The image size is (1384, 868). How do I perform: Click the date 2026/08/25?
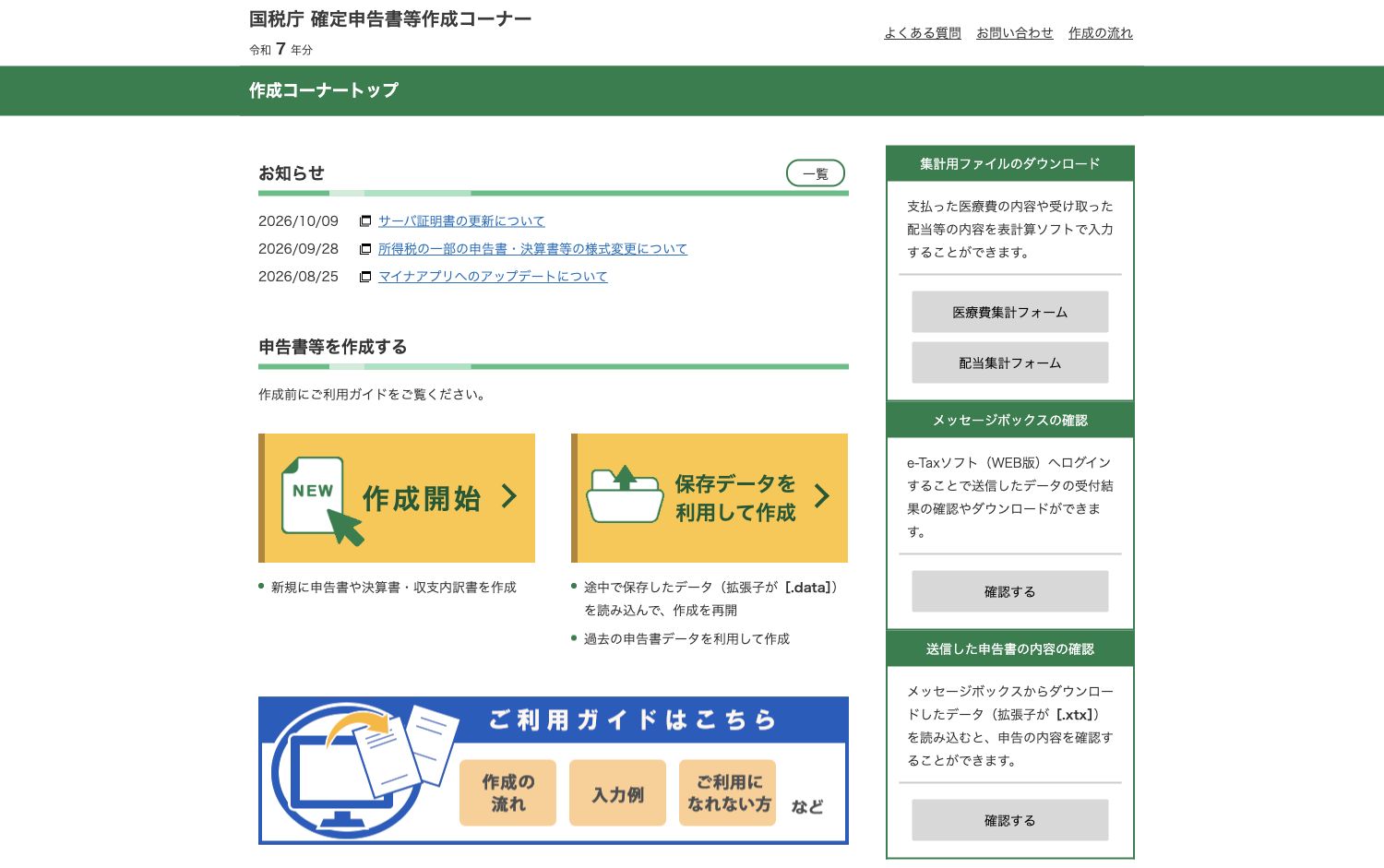coord(298,277)
